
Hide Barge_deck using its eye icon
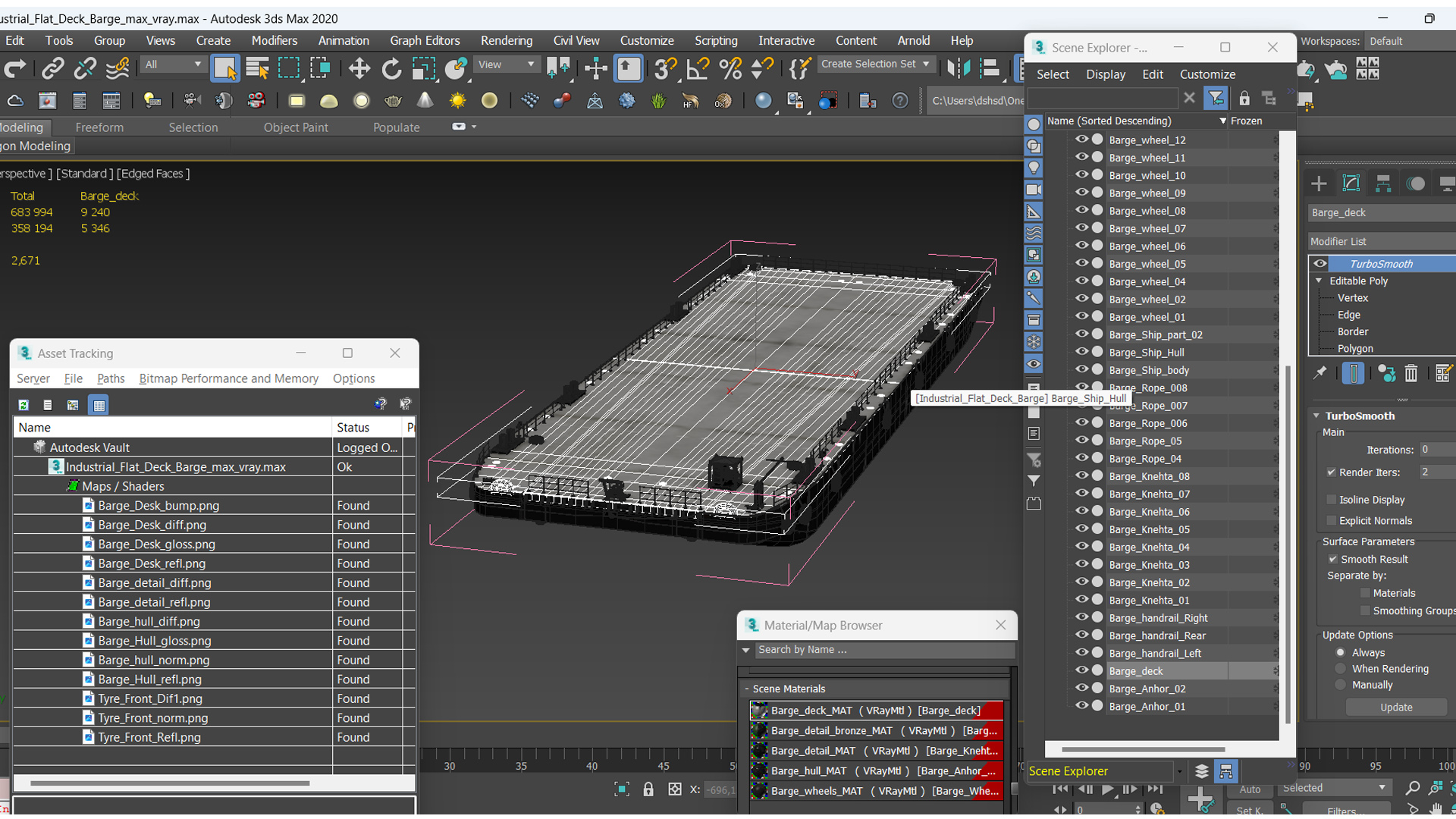click(x=1081, y=670)
